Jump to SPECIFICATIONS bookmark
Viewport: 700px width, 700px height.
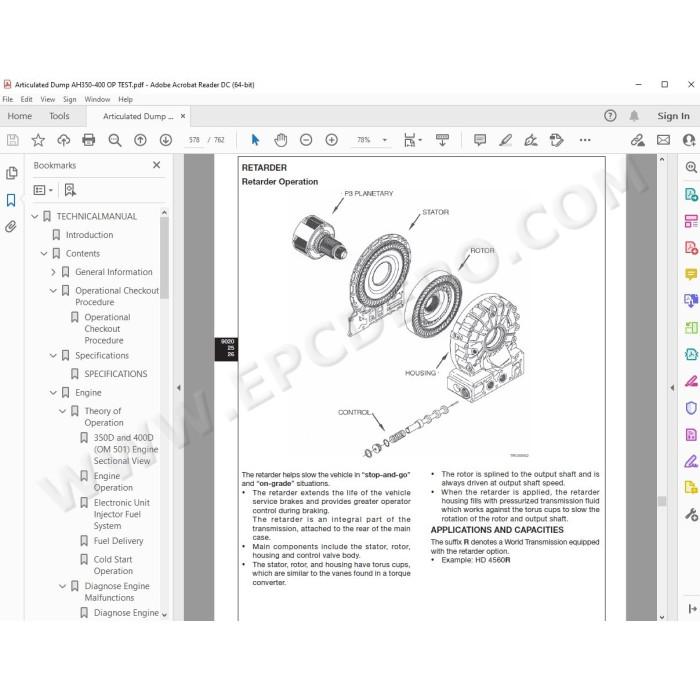pyautogui.click(x=116, y=374)
